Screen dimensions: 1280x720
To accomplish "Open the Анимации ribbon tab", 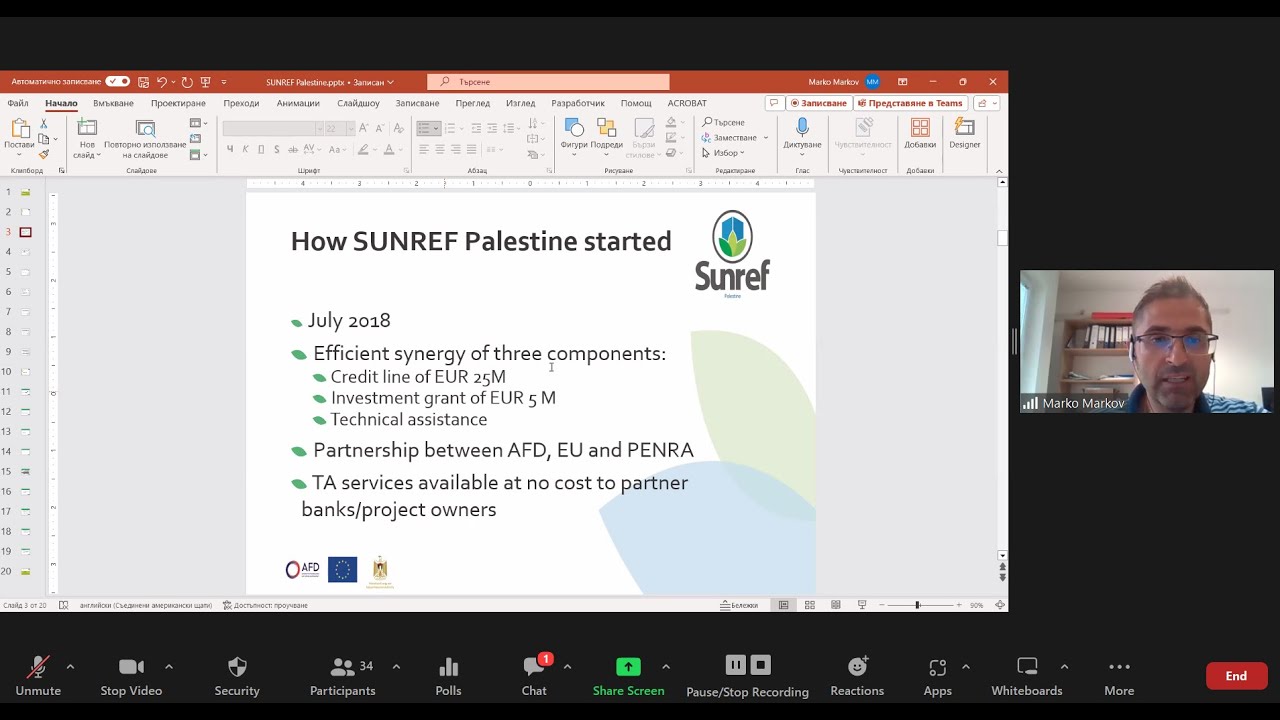I will 298,103.
